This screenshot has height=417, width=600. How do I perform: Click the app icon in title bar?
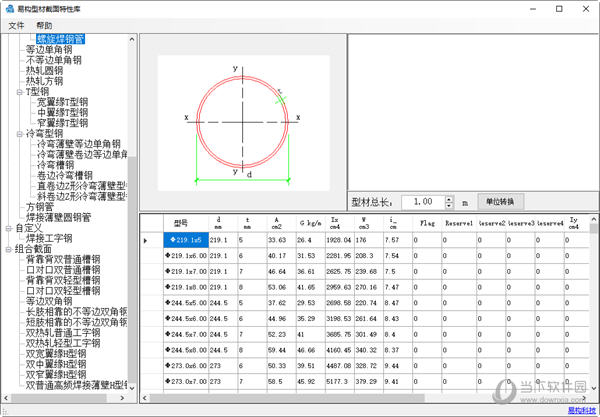(x=9, y=8)
